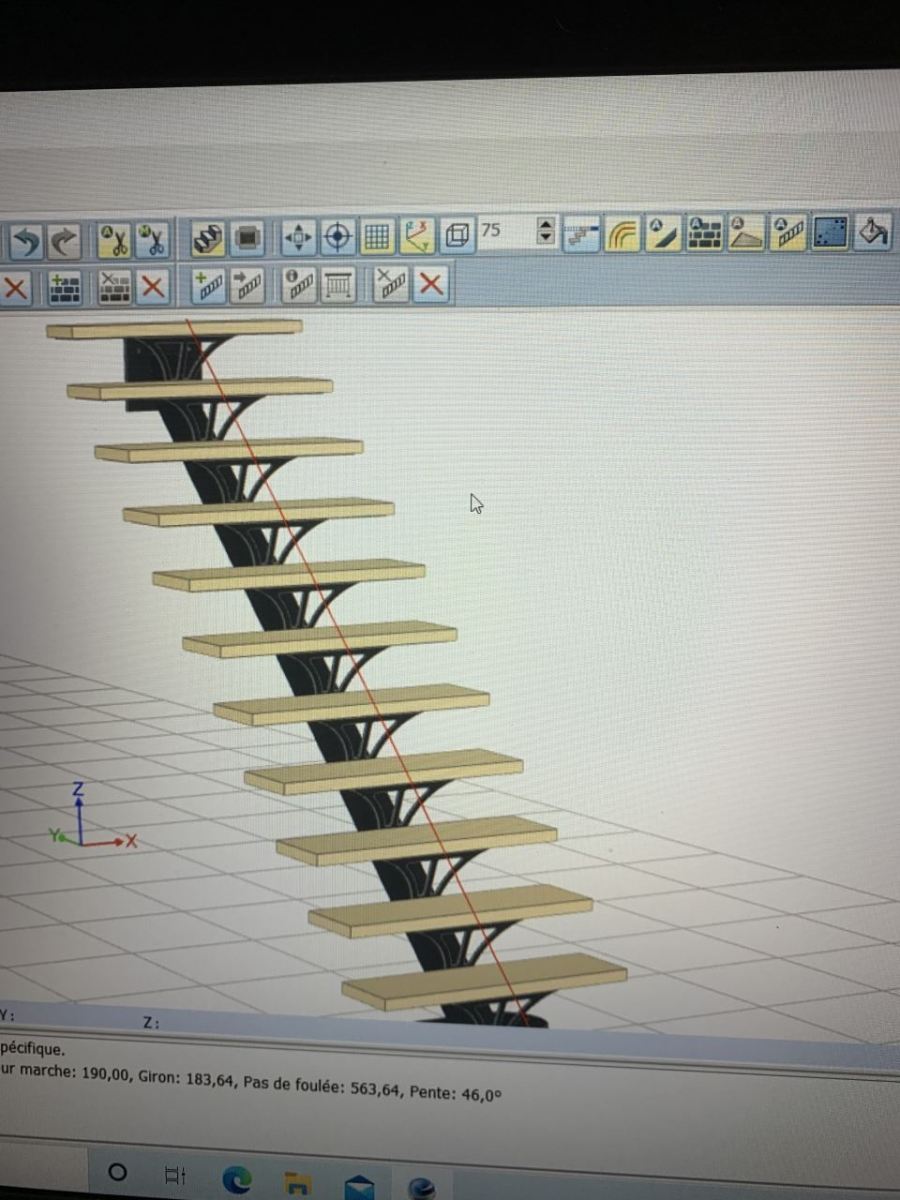Activate the pan arrows tool
Screen dimensions: 900x1200
(298, 238)
